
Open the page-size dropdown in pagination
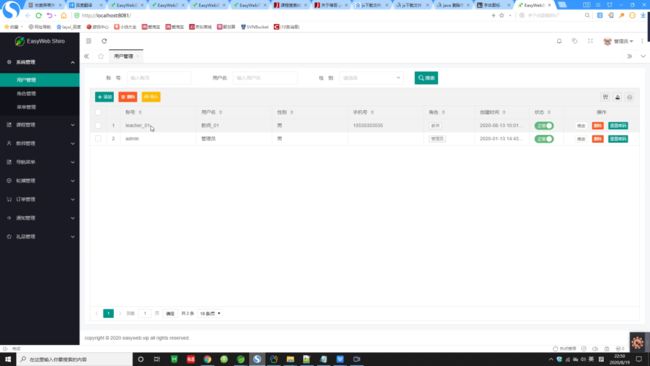210,313
